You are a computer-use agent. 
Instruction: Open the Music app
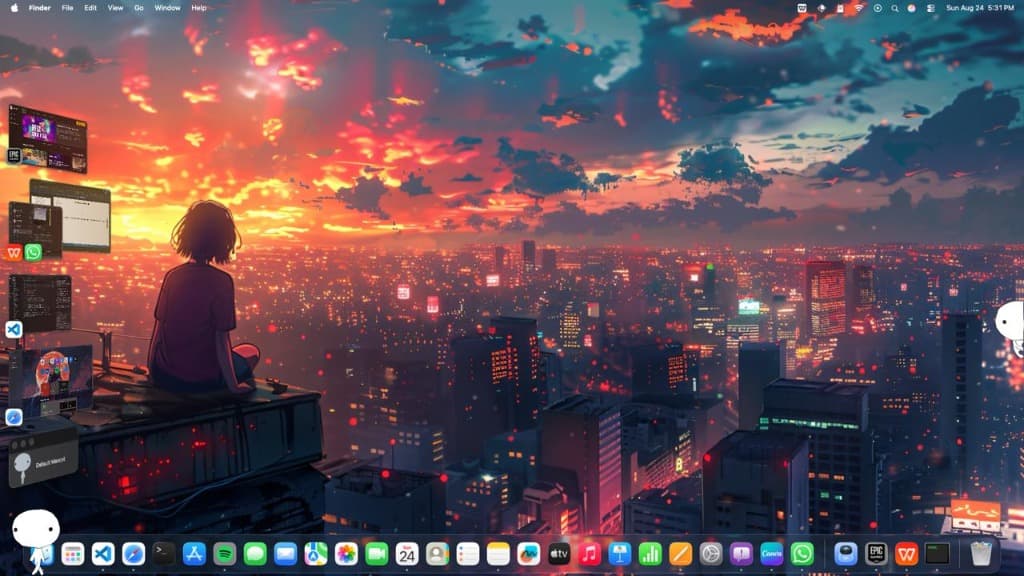pos(589,554)
